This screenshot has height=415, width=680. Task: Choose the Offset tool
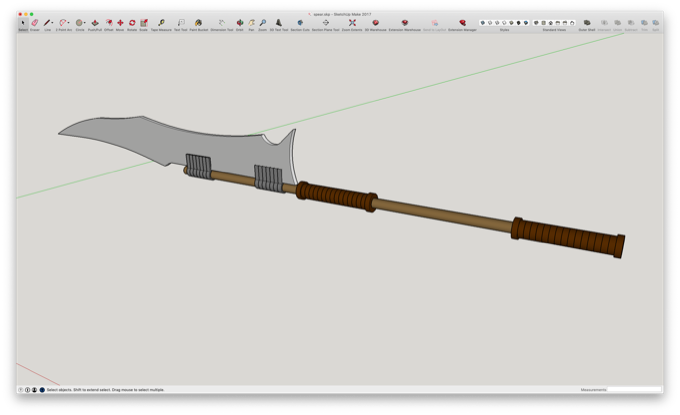coord(109,23)
